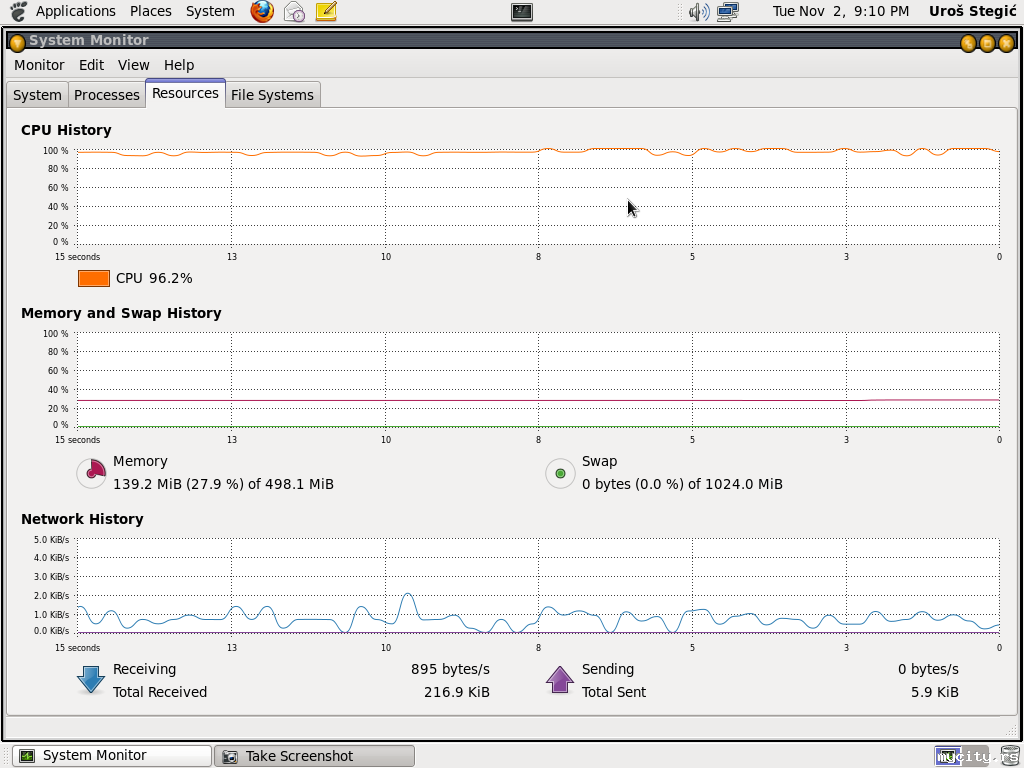The image size is (1024, 768).
Task: Click the purple Sending arrow icon
Action: pos(560,680)
